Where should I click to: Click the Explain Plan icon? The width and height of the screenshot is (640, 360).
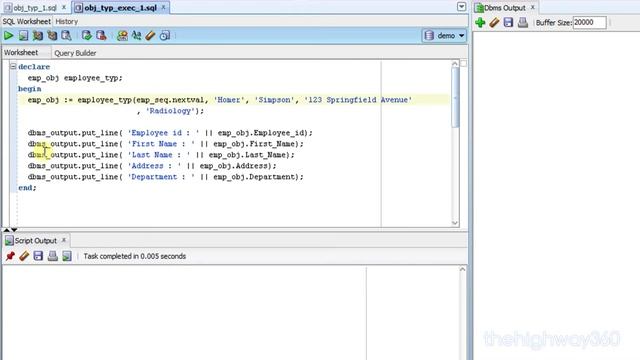tap(38, 36)
